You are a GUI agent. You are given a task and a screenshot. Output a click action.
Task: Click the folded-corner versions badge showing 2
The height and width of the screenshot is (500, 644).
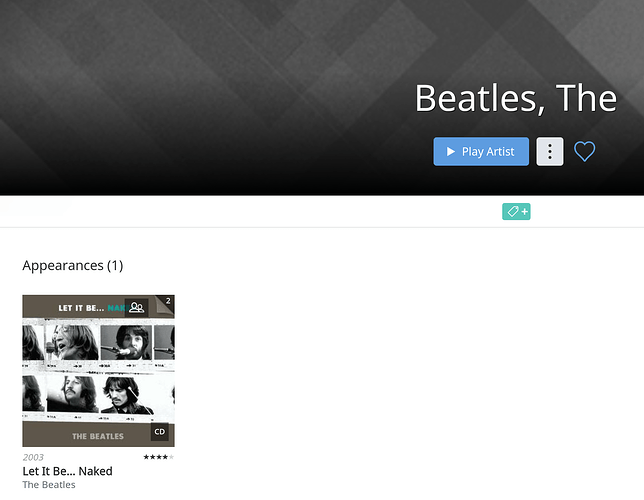coord(165,304)
